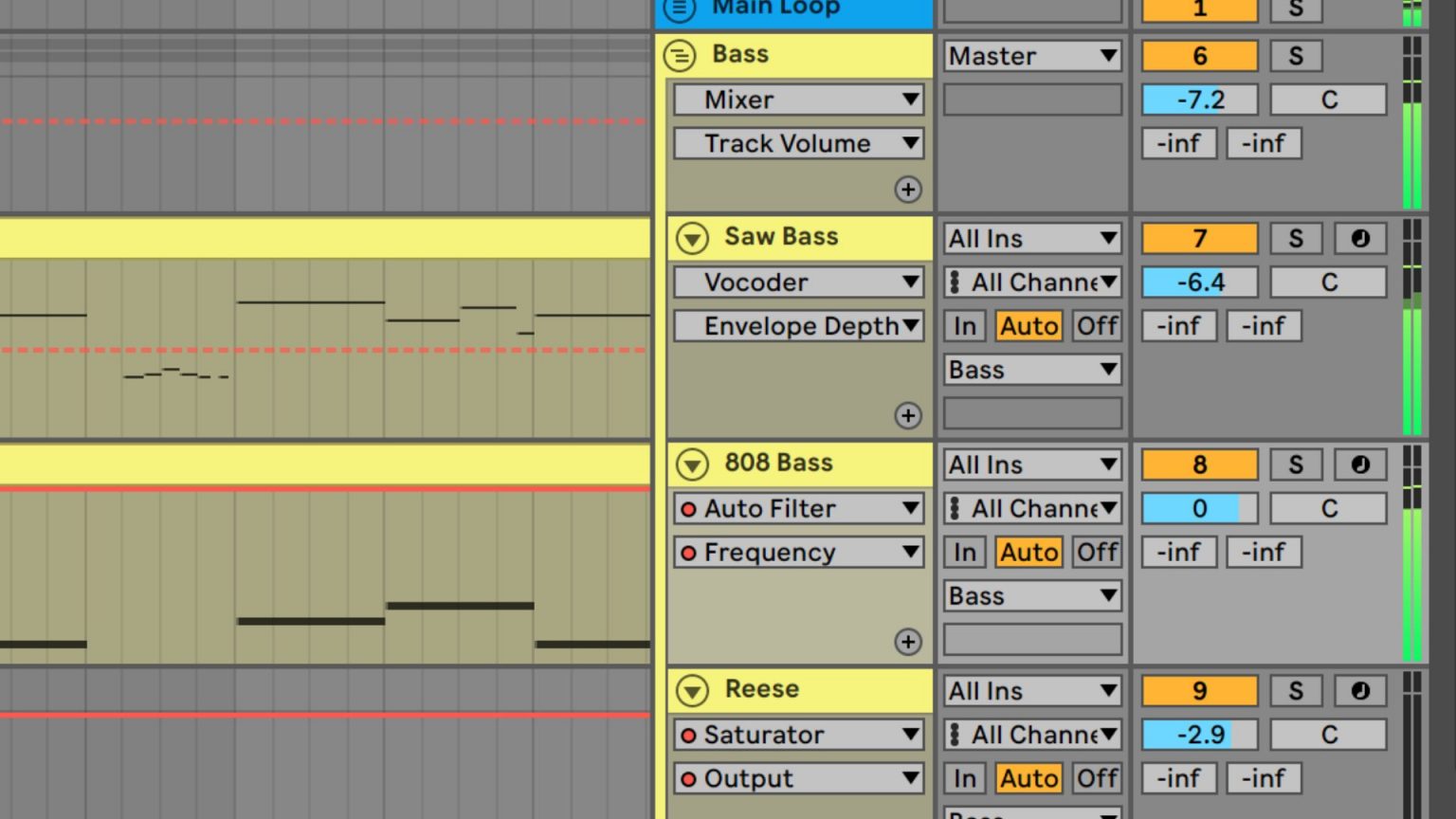This screenshot has height=819, width=1456.
Task: Open the All Ins input chooser on Reese
Action: tap(1031, 690)
